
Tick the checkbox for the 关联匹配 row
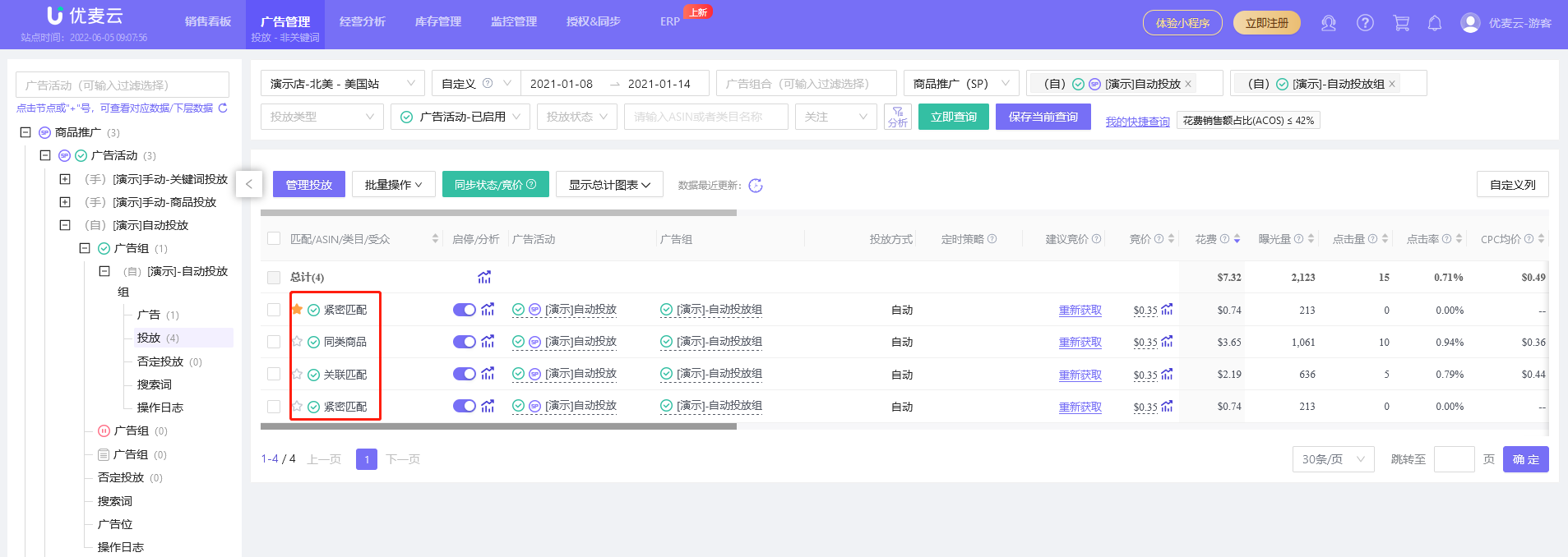274,374
